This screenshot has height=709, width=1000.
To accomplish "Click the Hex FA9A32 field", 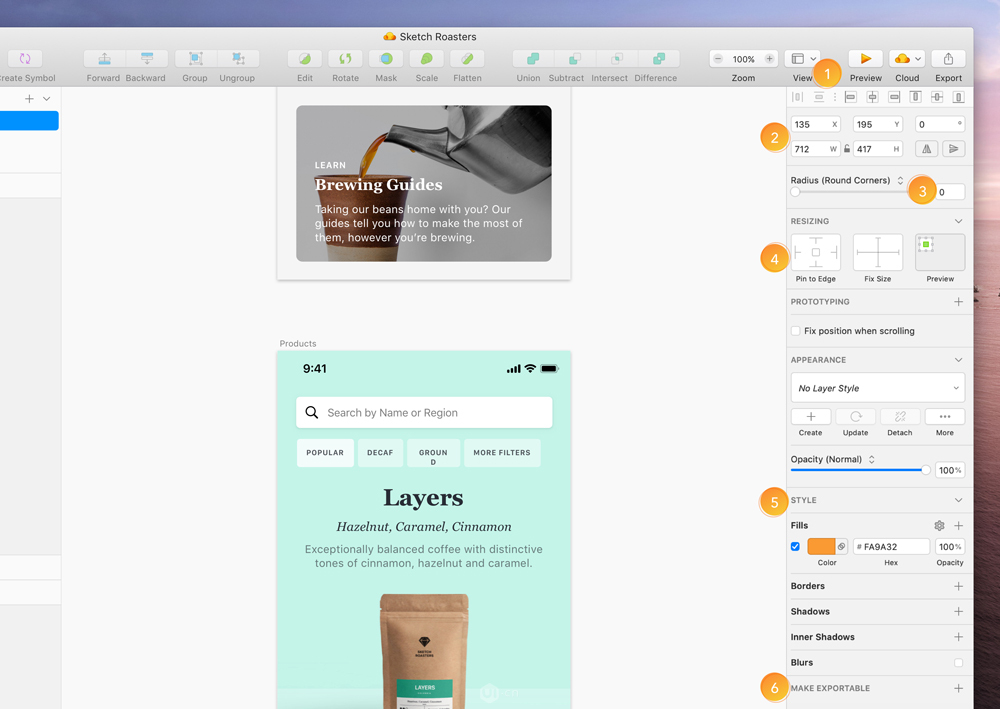I will pos(891,546).
